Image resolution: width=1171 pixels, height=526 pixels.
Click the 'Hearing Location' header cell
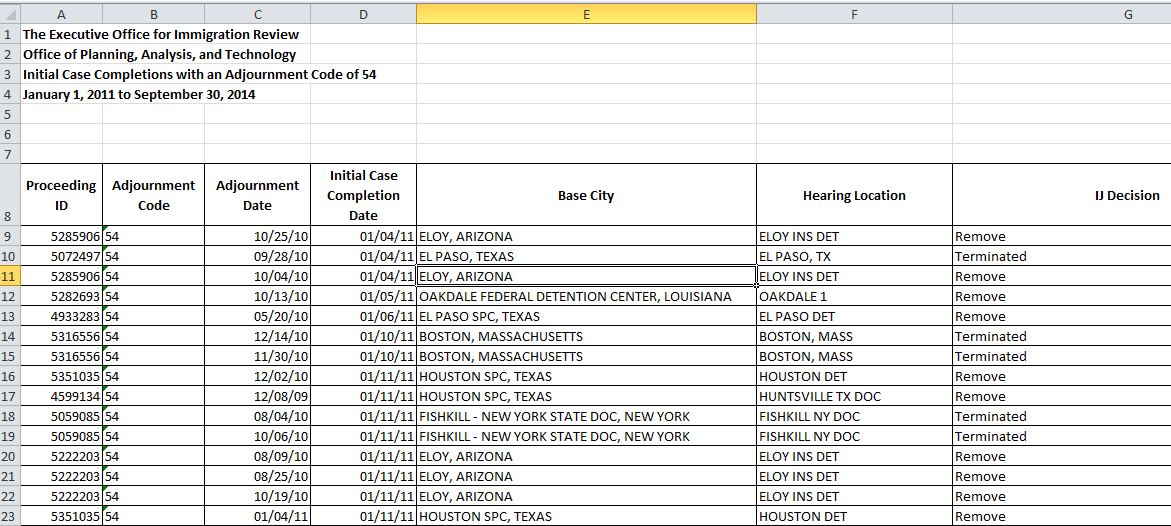854,195
